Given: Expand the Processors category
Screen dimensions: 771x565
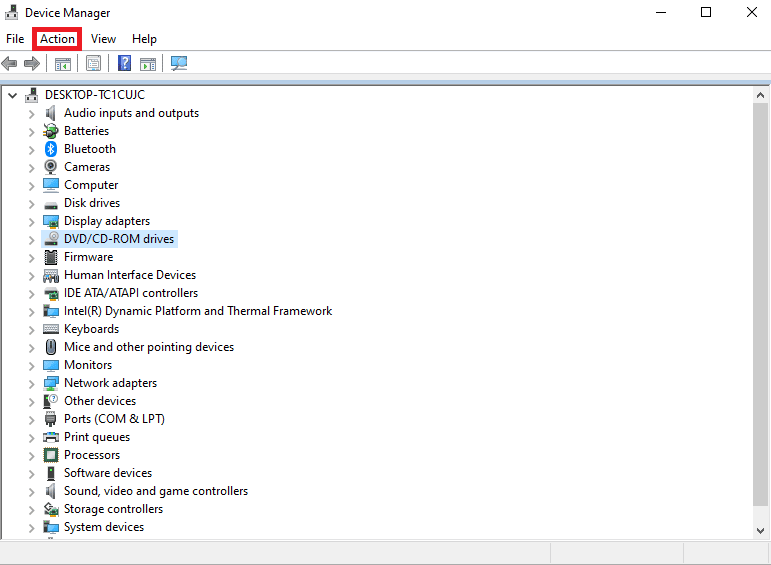Looking at the screenshot, I should pos(31,456).
